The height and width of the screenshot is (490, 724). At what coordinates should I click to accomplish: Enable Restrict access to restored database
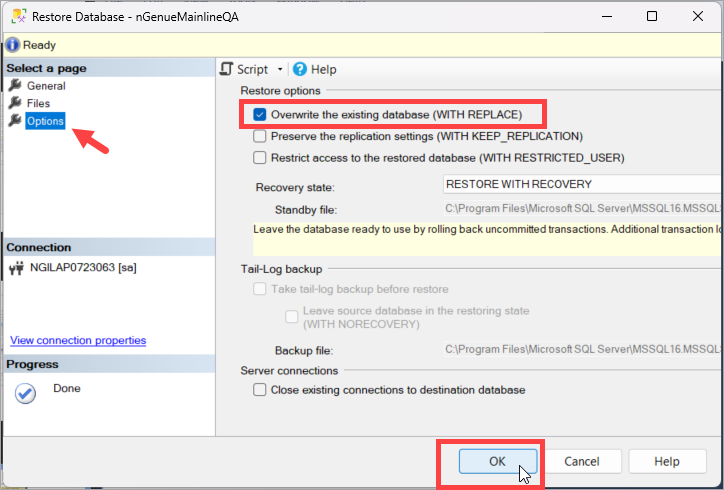tap(259, 158)
